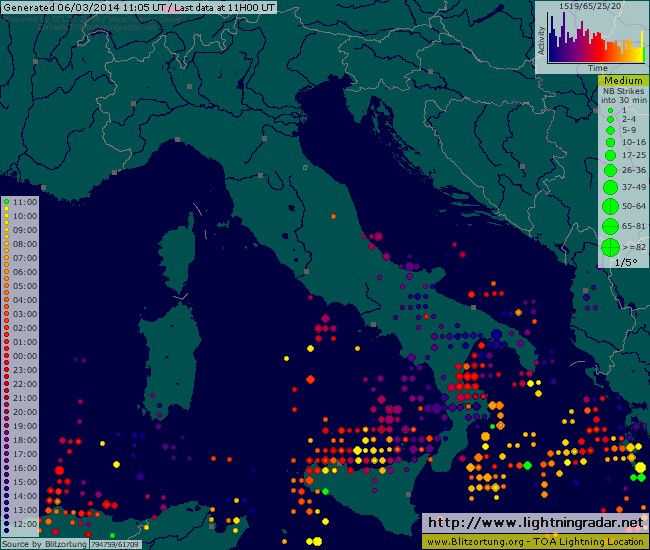Click the '07:00' time legend label
Screen dimensions: 650x550
coord(25,258)
